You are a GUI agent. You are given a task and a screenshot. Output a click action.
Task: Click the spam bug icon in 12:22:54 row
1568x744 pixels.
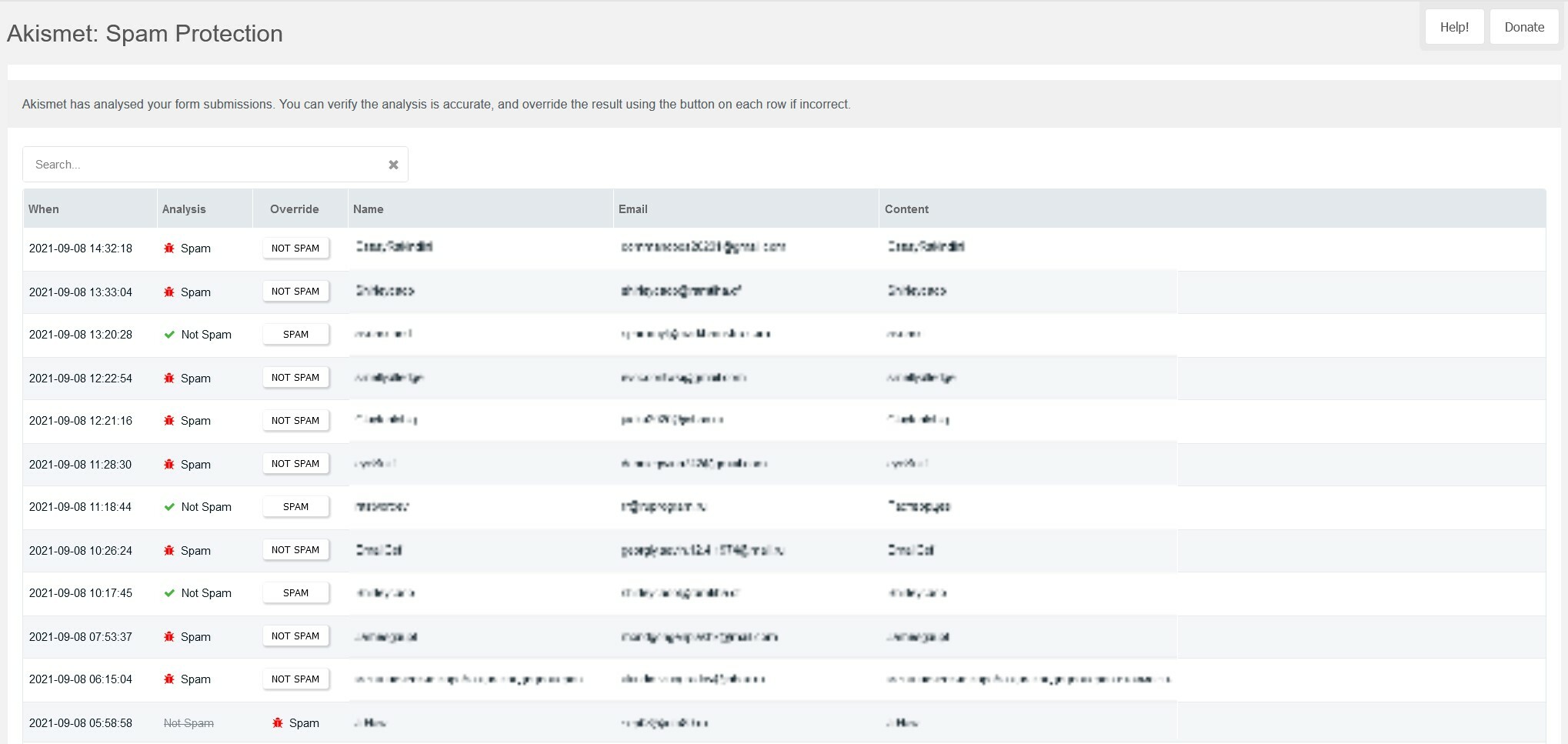169,379
